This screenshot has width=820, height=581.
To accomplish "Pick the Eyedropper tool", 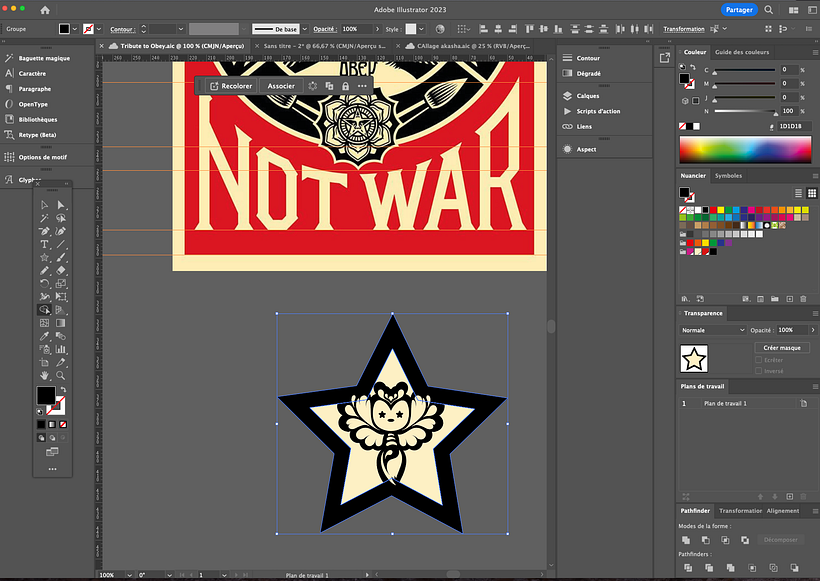I will coord(45,336).
